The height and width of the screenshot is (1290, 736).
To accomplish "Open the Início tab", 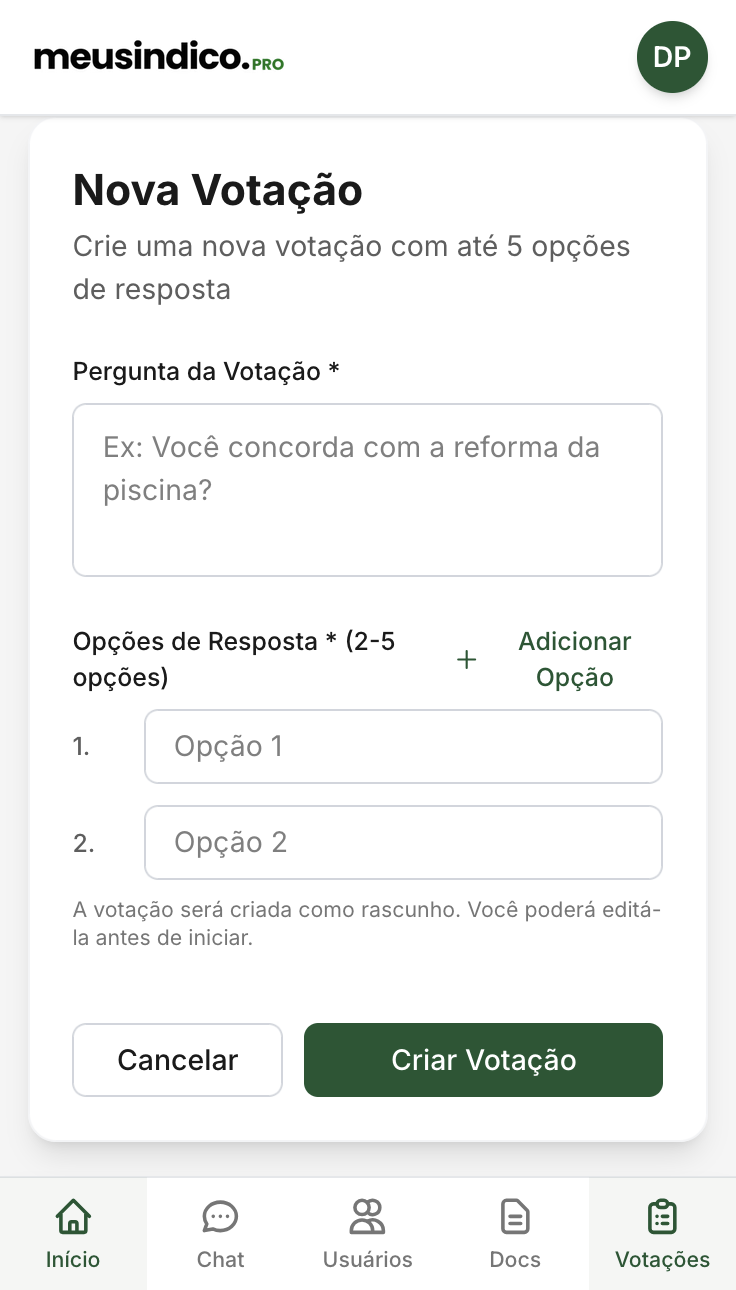I will (73, 1233).
